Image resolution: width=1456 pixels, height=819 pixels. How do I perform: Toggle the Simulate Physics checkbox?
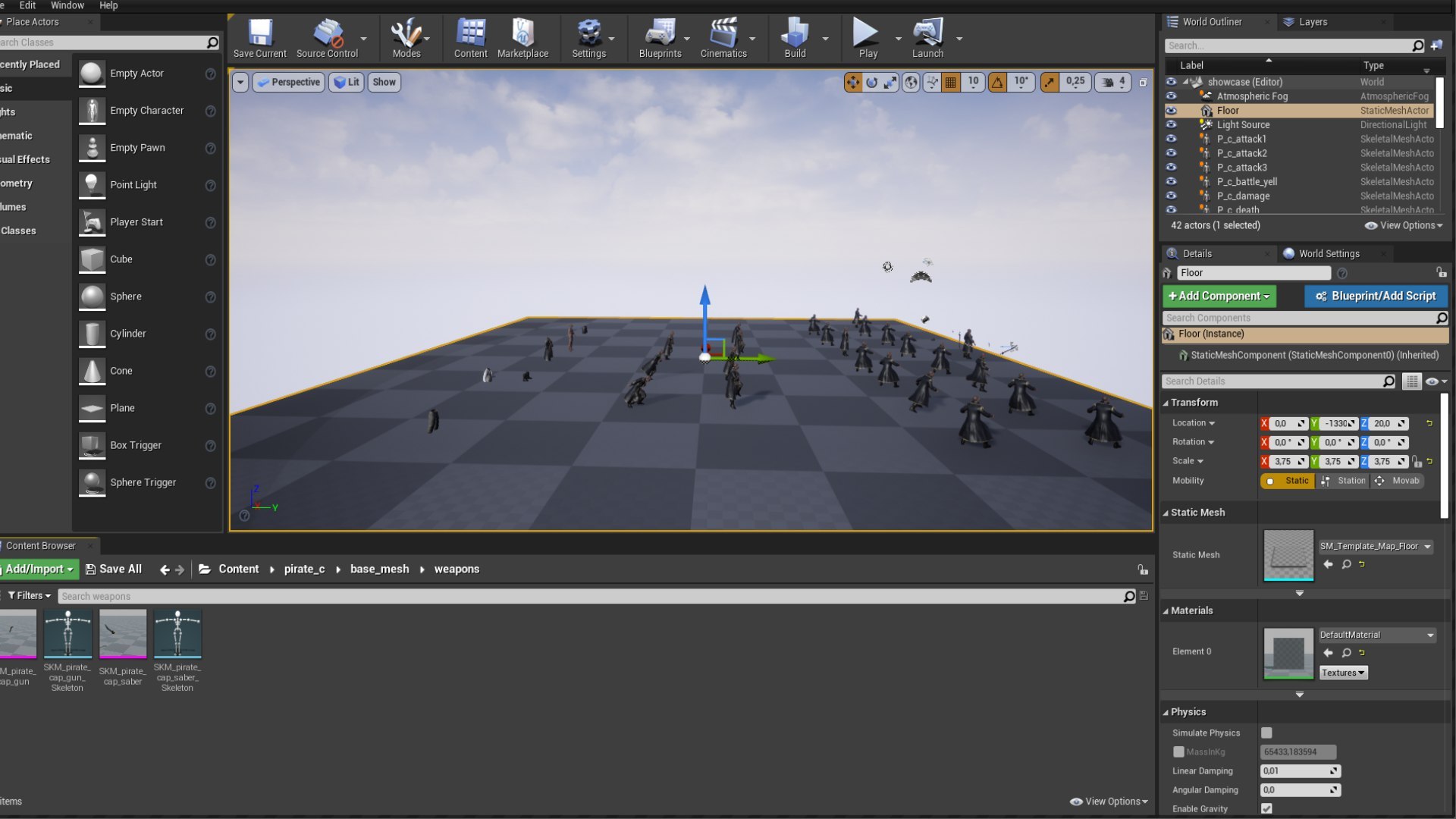(1266, 733)
